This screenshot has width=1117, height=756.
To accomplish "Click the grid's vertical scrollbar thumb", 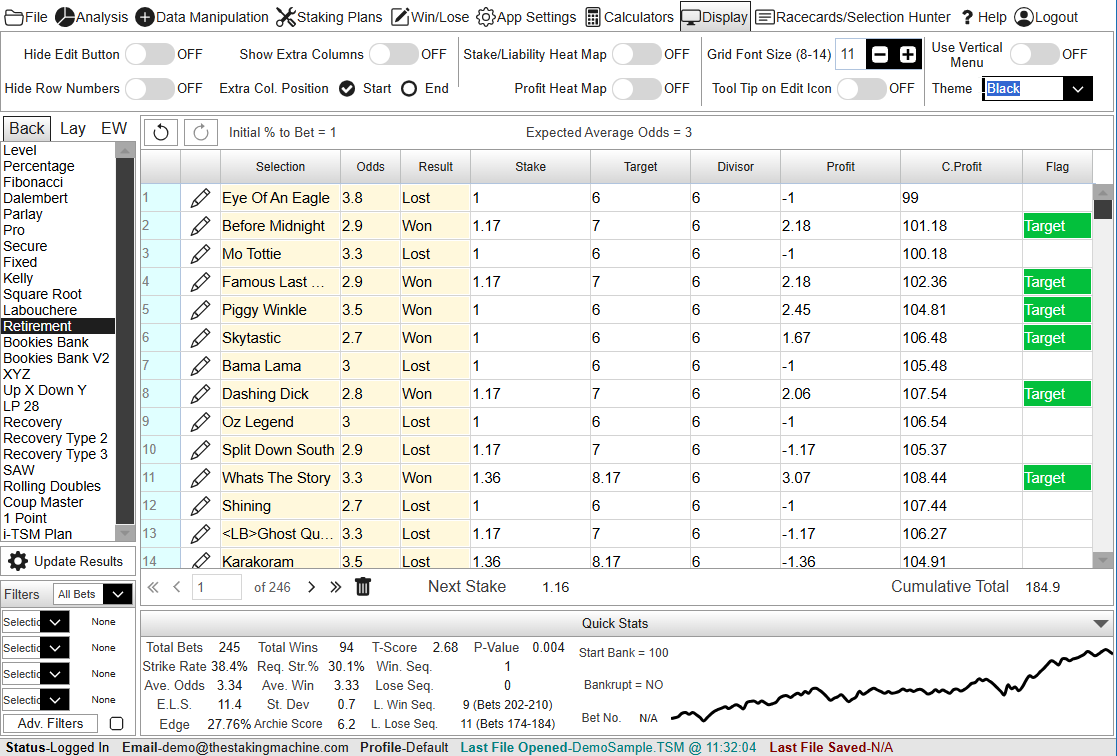I will click(x=1103, y=209).
